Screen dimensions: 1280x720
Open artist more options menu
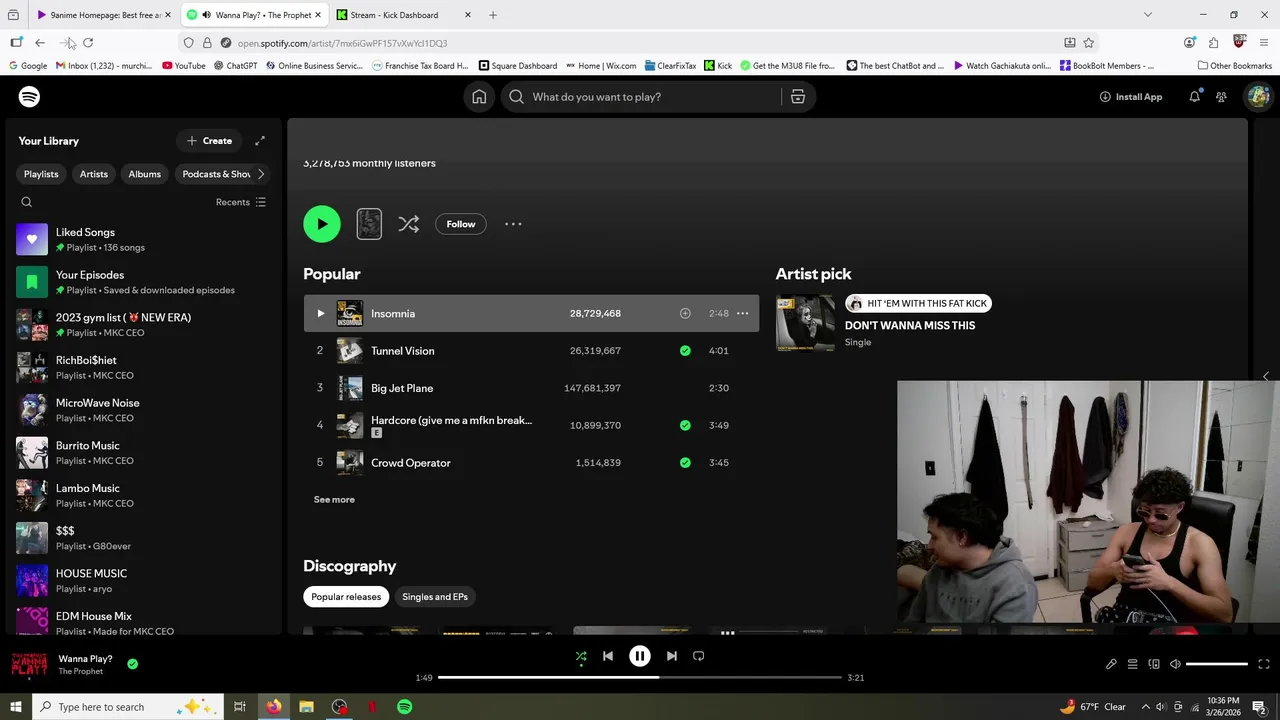[513, 224]
